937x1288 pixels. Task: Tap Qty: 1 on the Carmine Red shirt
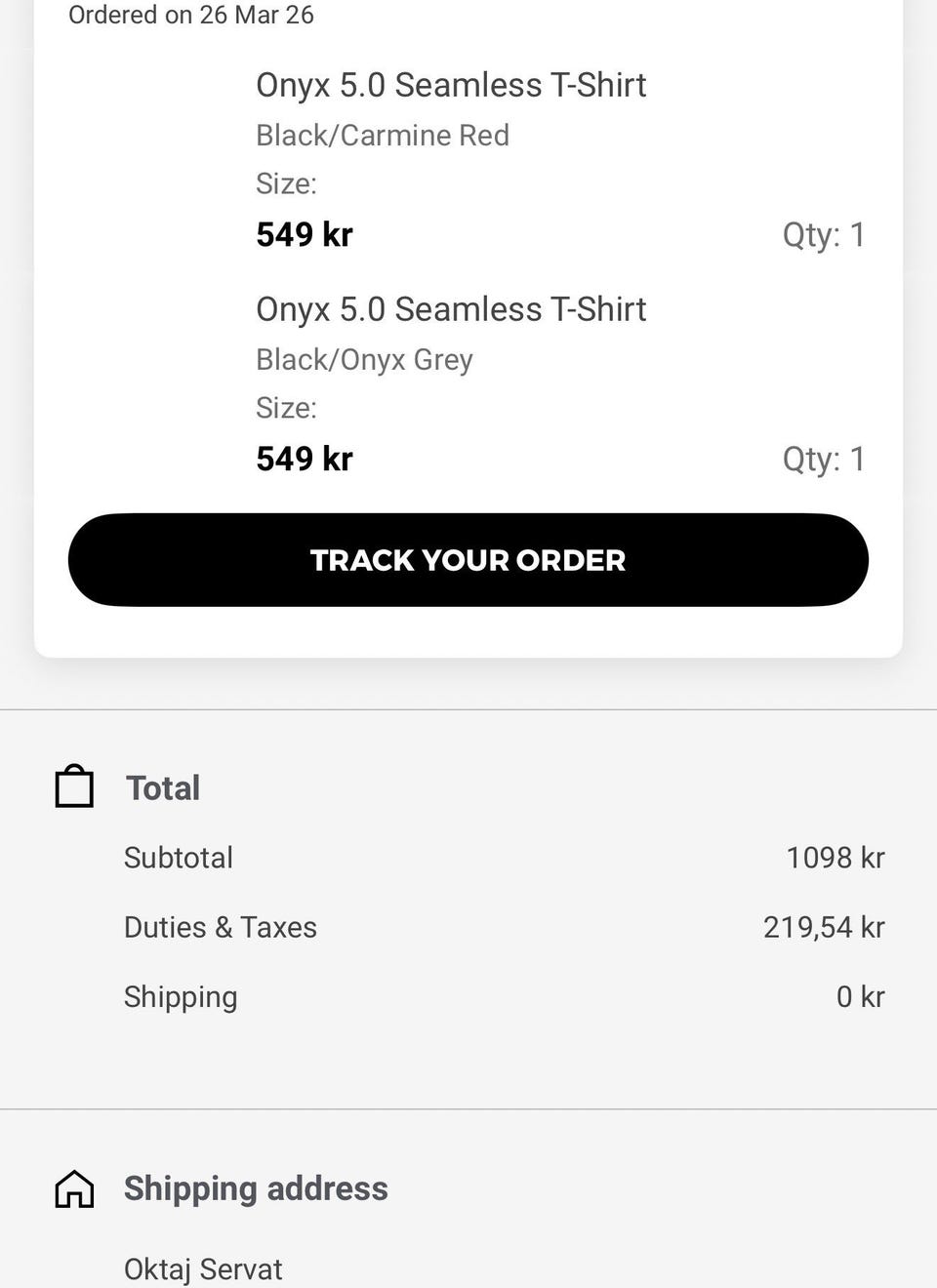coord(824,234)
